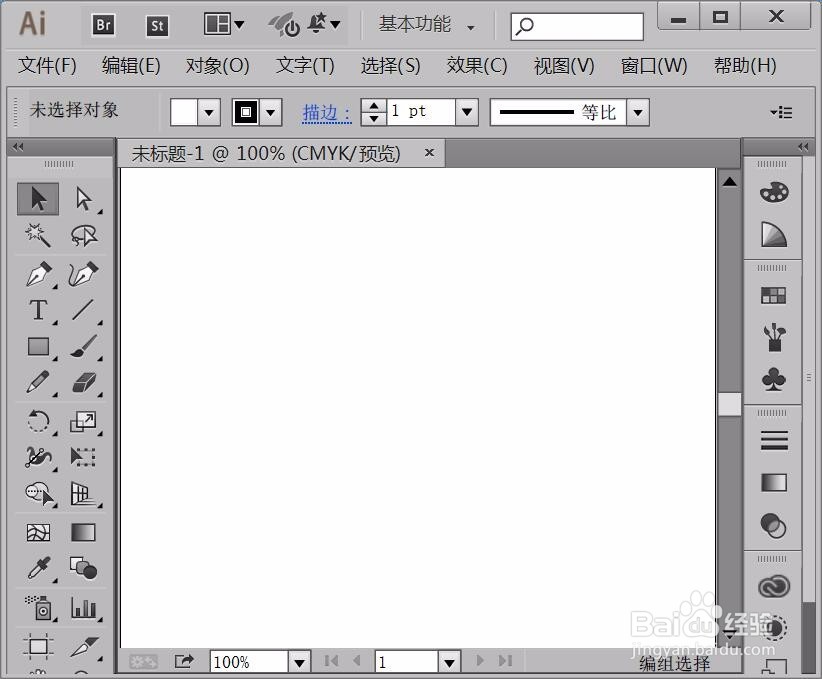This screenshot has width=822, height=679.
Task: Select the Curvature tool
Action: coord(83,274)
